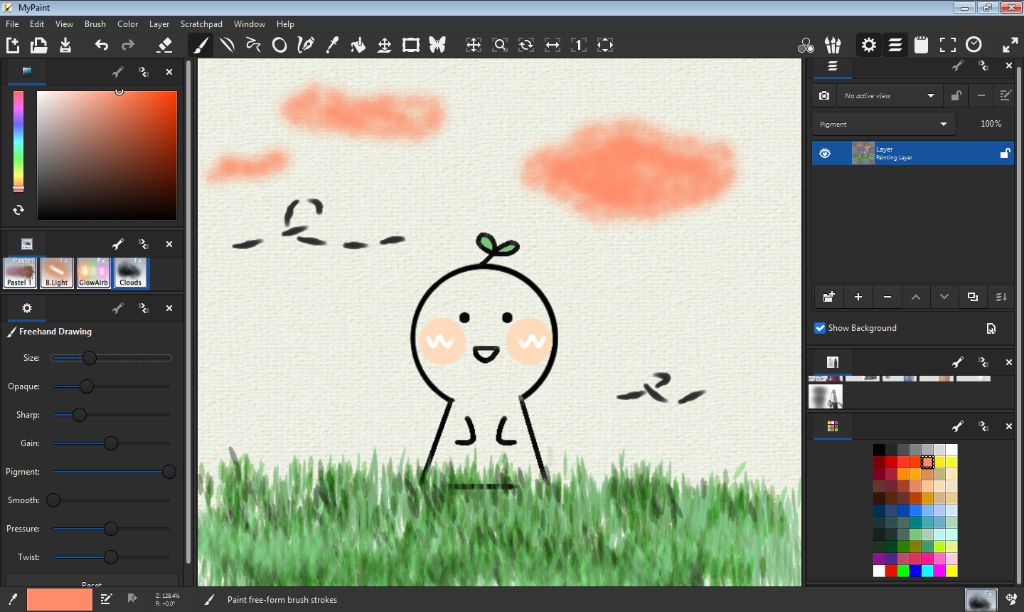Toggle the Scratchpad panel button

click(x=921, y=45)
